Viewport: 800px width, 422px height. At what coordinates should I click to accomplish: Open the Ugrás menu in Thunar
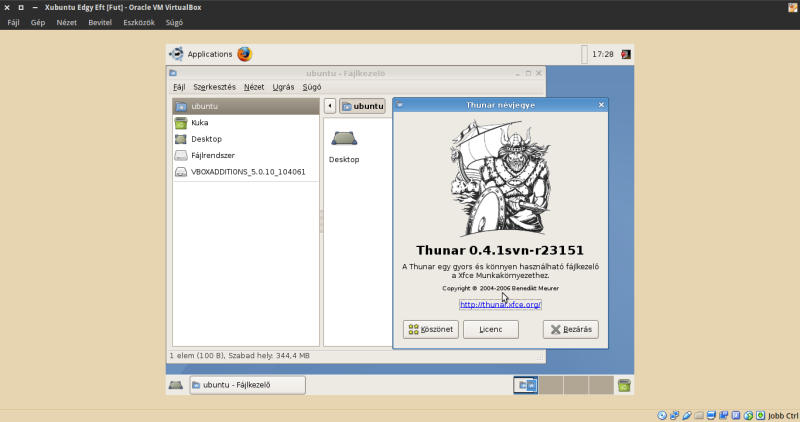(x=283, y=87)
